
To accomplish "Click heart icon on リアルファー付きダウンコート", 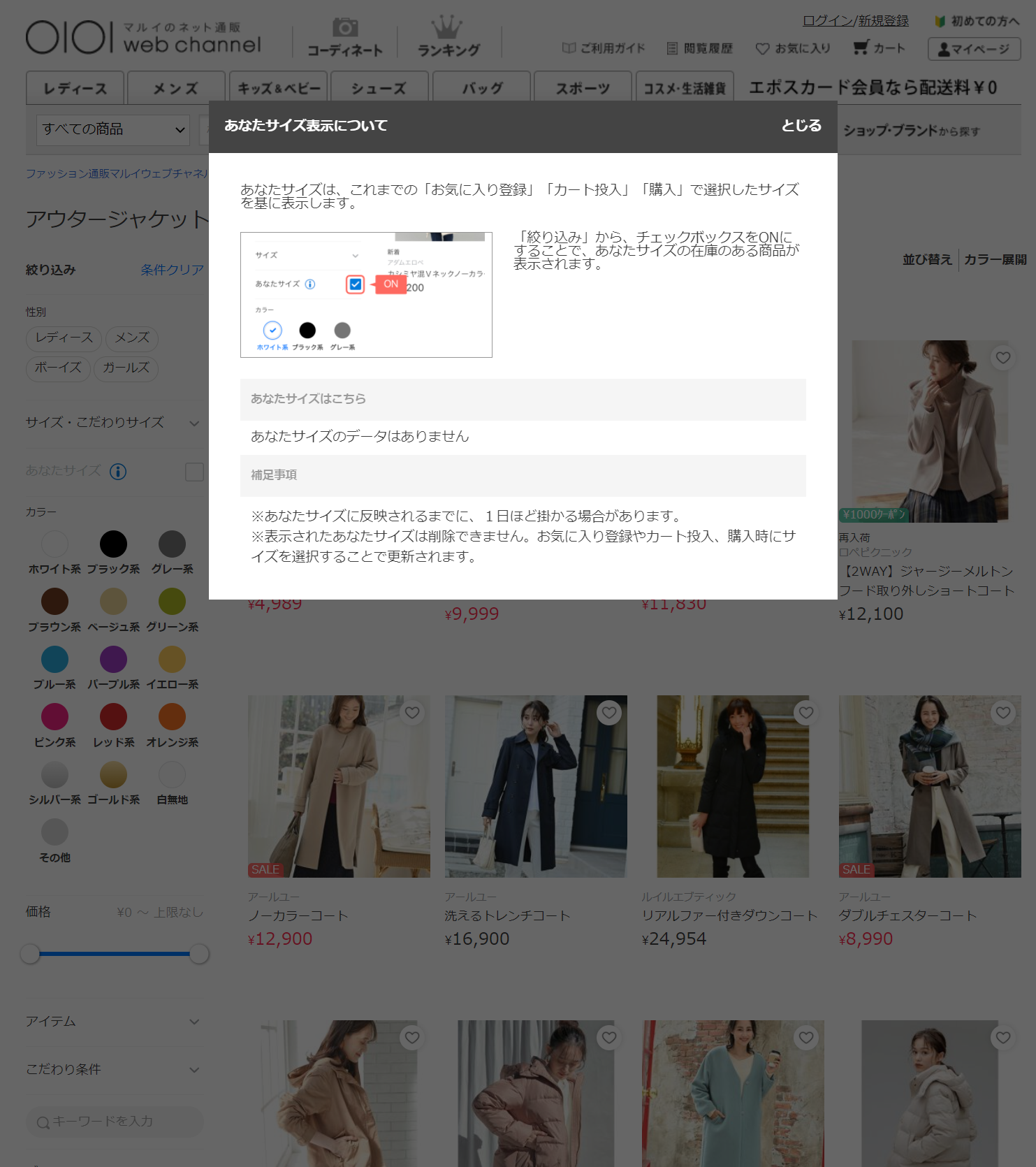I will pos(806,713).
